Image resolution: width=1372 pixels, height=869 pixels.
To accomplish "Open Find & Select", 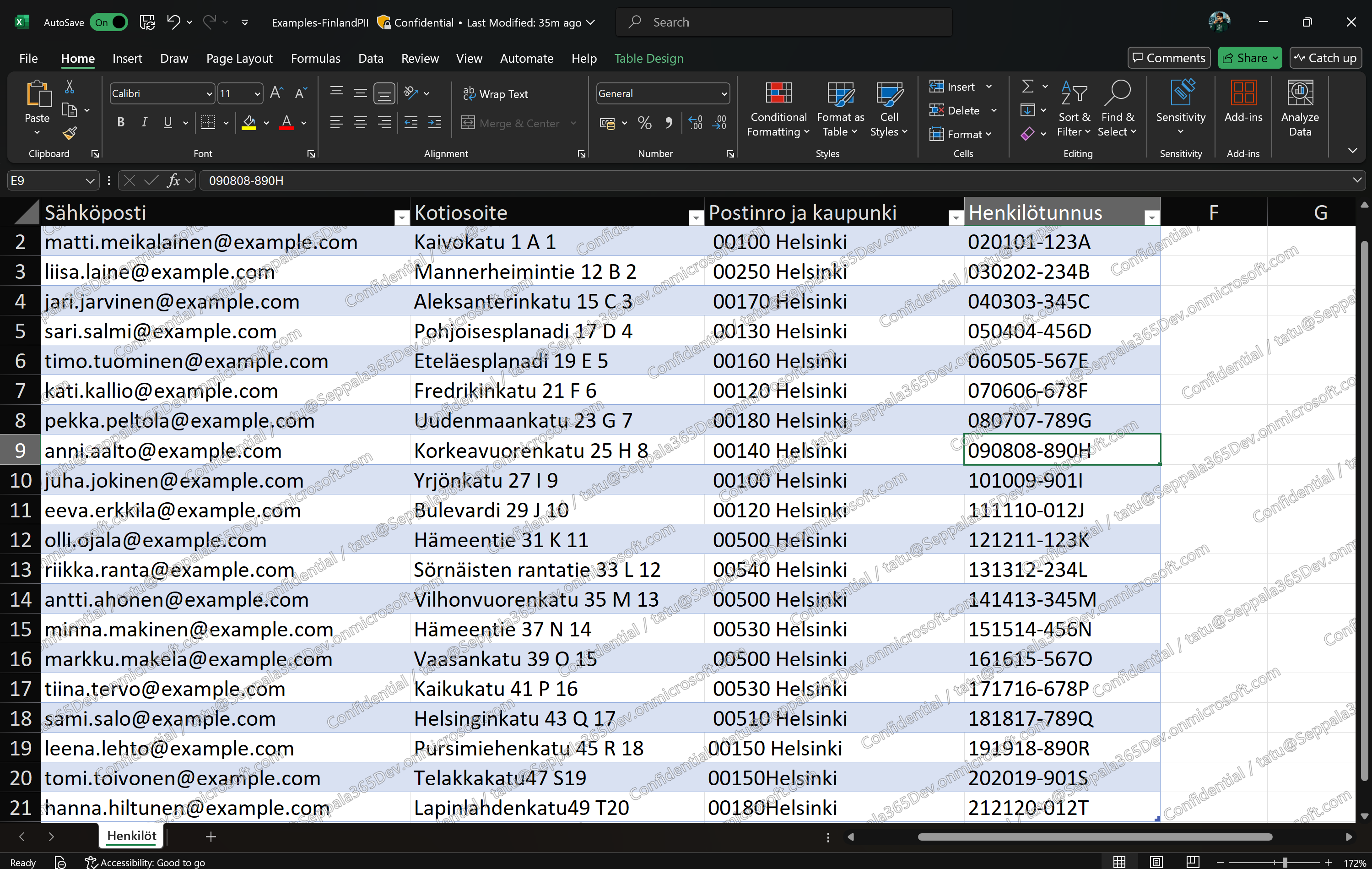I will (x=1117, y=94).
